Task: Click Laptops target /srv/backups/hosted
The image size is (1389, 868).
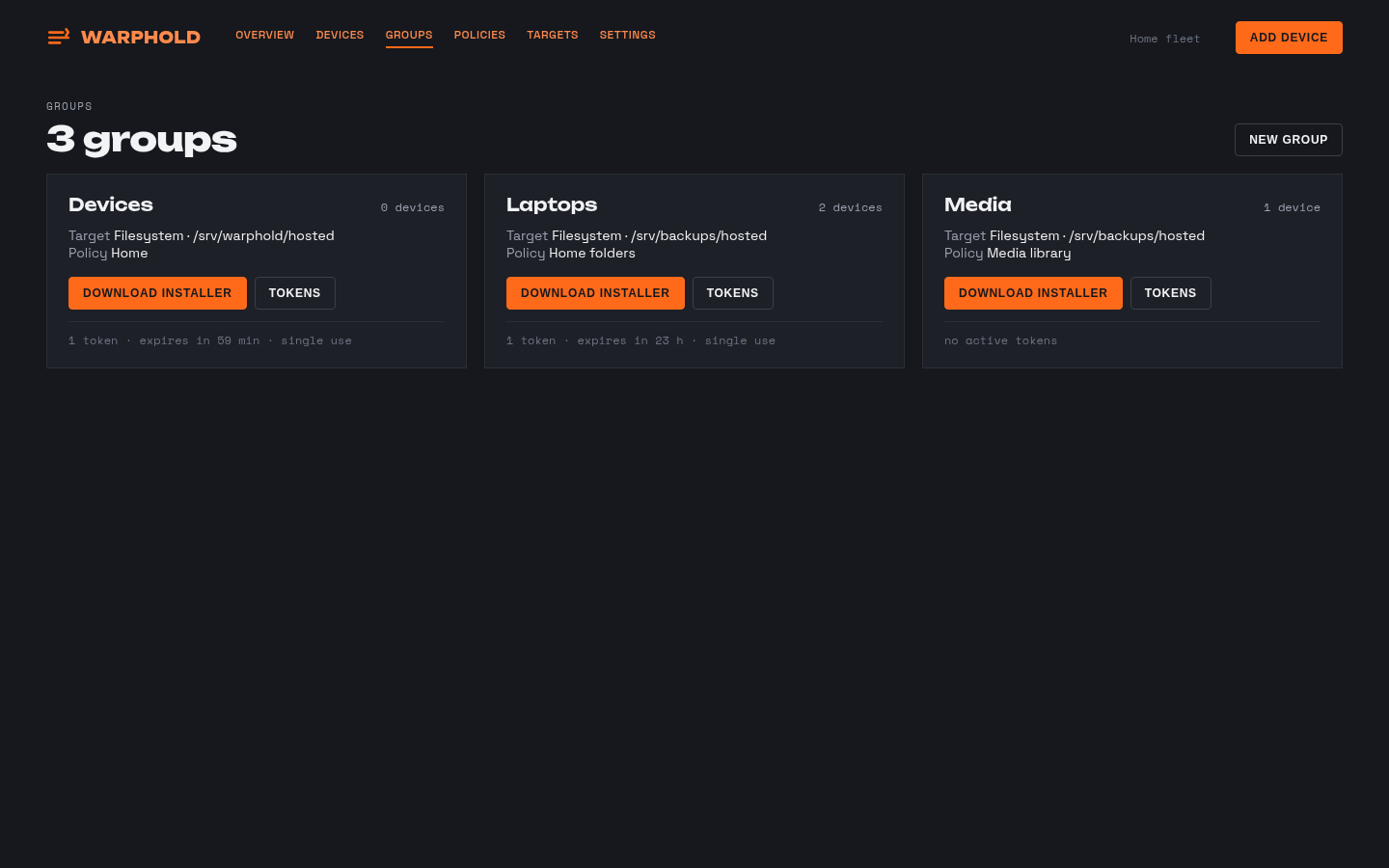Action: (x=699, y=235)
